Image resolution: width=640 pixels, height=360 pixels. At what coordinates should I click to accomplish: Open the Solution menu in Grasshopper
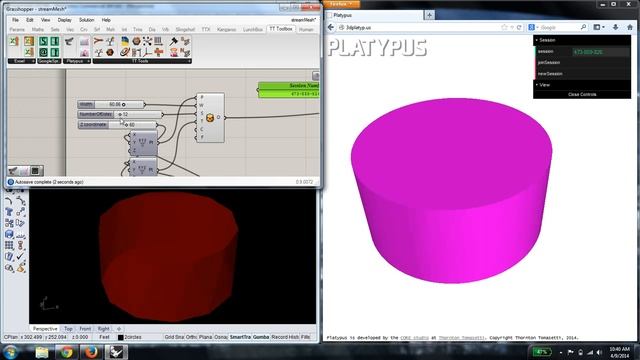coord(87,20)
